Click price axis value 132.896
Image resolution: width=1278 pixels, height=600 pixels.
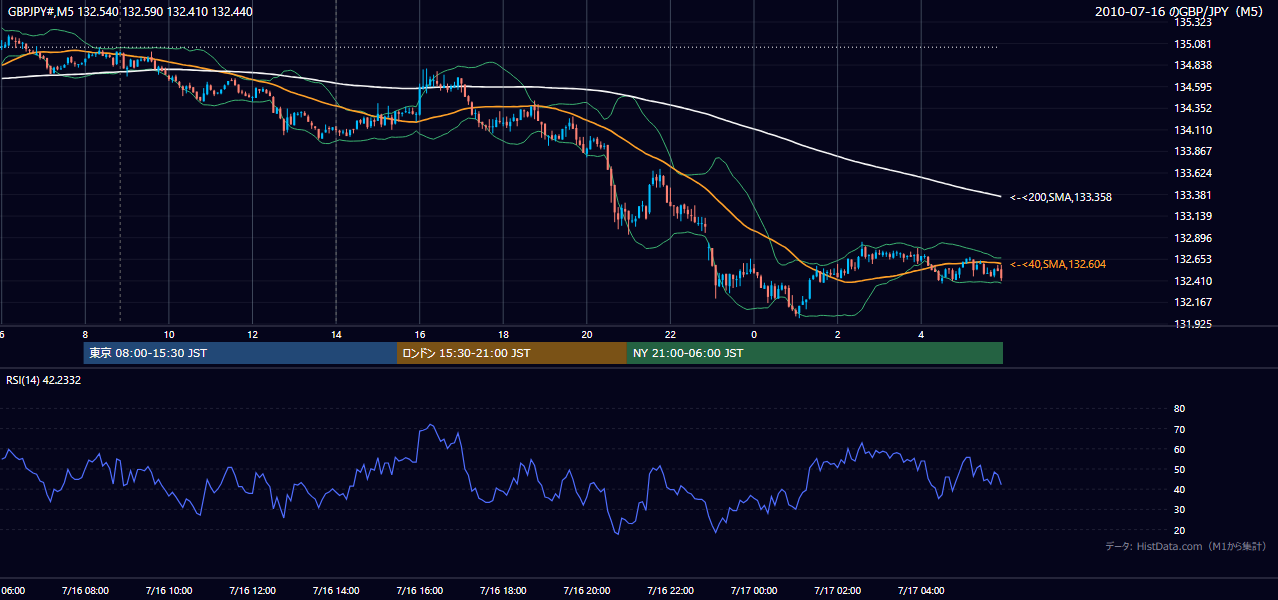click(x=1193, y=238)
